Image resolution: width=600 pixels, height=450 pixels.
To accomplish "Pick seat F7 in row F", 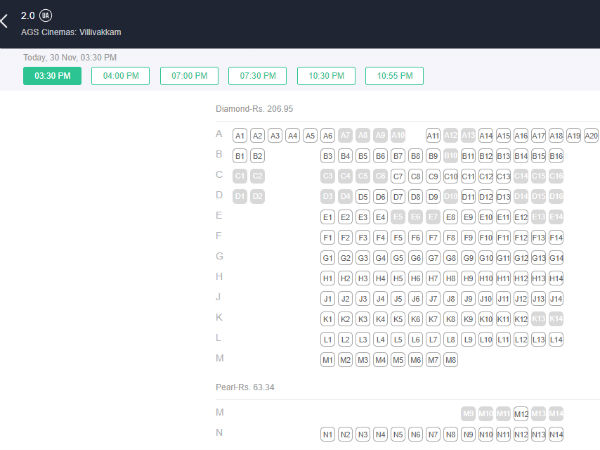I will pos(433,237).
